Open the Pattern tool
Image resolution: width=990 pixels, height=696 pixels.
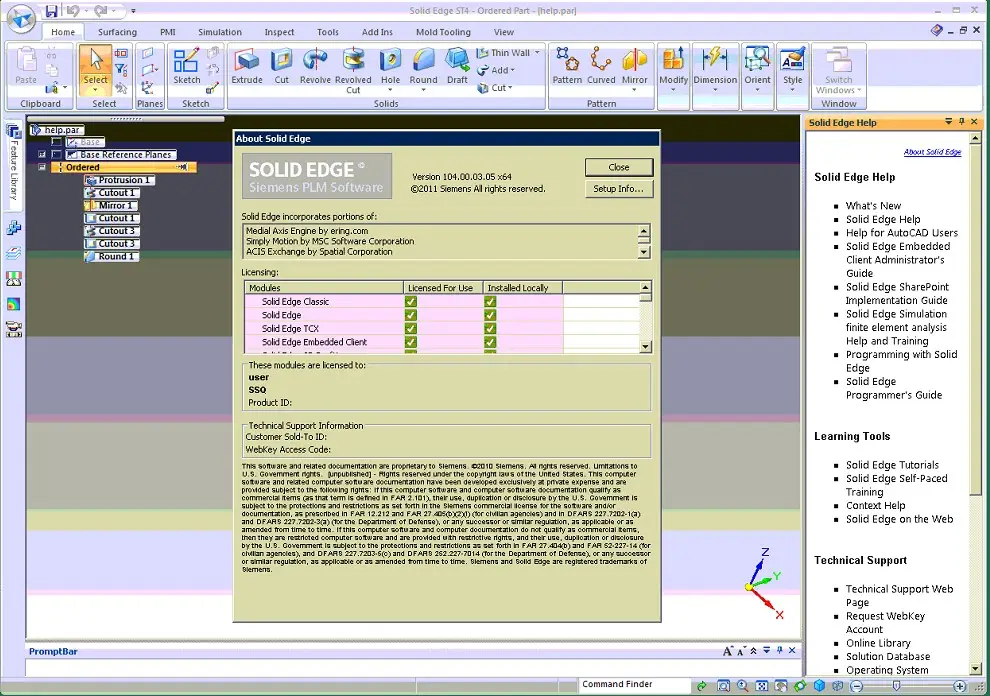[x=567, y=66]
